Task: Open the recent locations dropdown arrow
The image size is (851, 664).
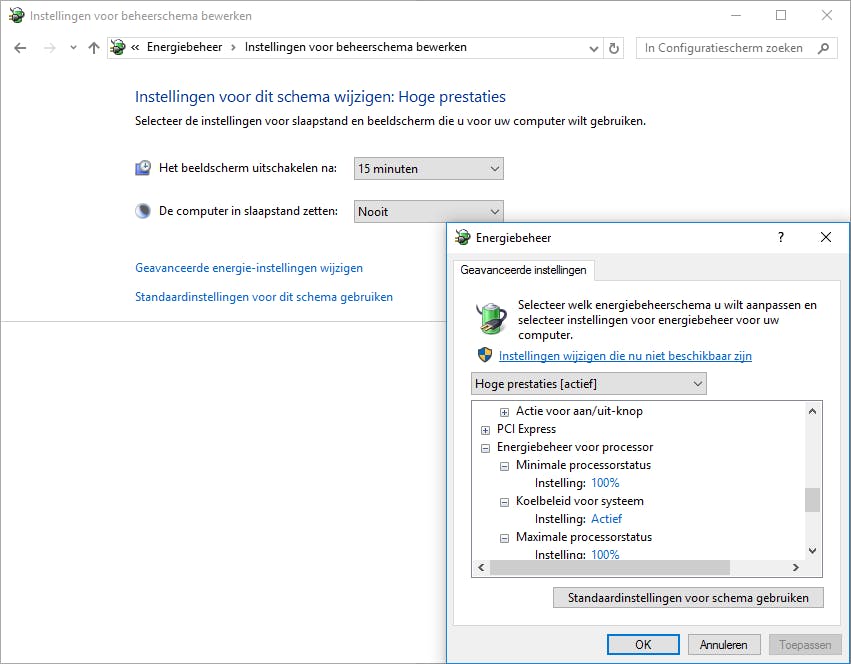Action: [73, 48]
